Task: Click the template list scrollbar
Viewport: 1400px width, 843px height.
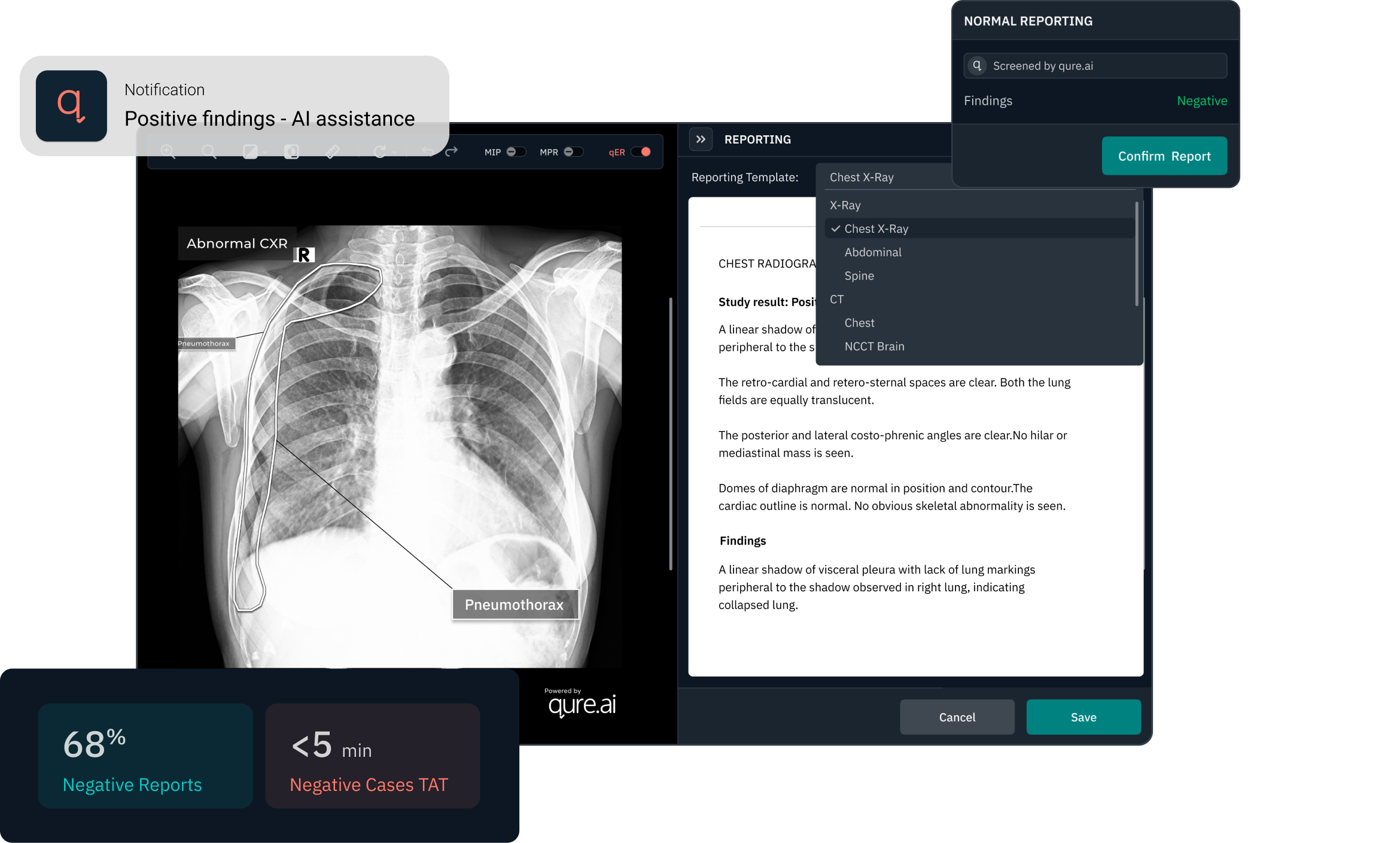Action: click(1136, 254)
